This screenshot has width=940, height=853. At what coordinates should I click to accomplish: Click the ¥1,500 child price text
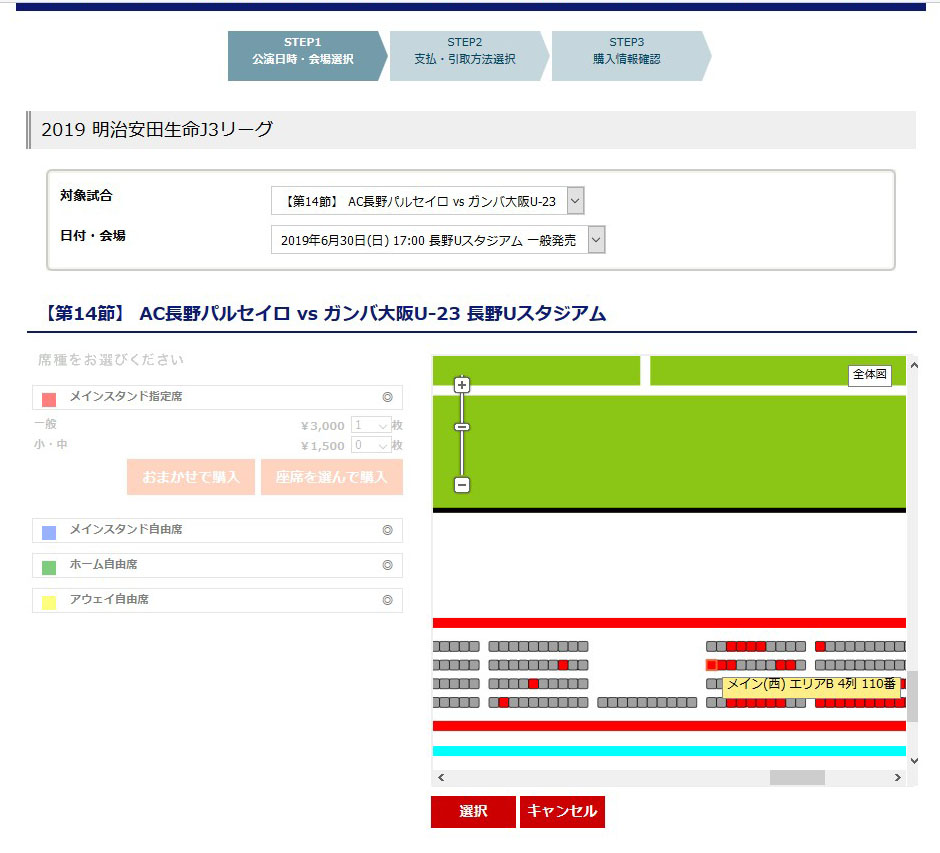323,446
